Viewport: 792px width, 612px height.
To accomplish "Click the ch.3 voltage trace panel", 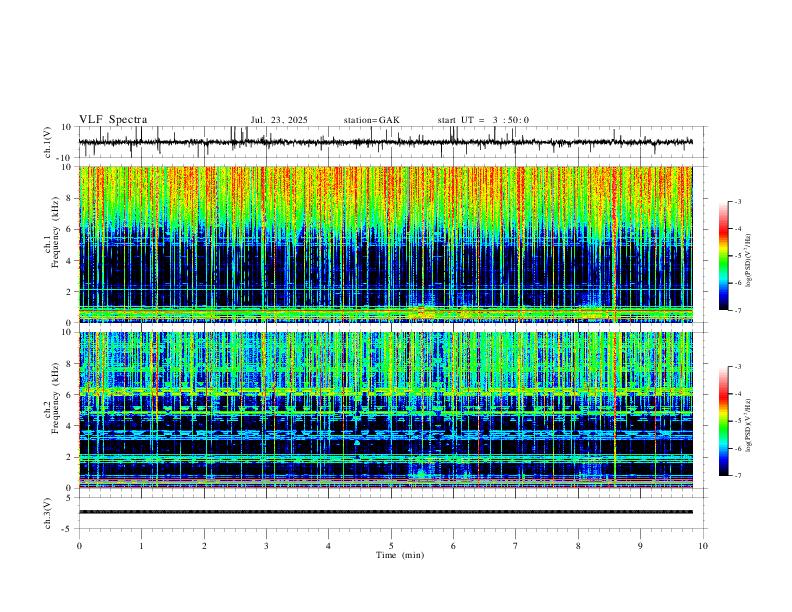I will pos(393,513).
